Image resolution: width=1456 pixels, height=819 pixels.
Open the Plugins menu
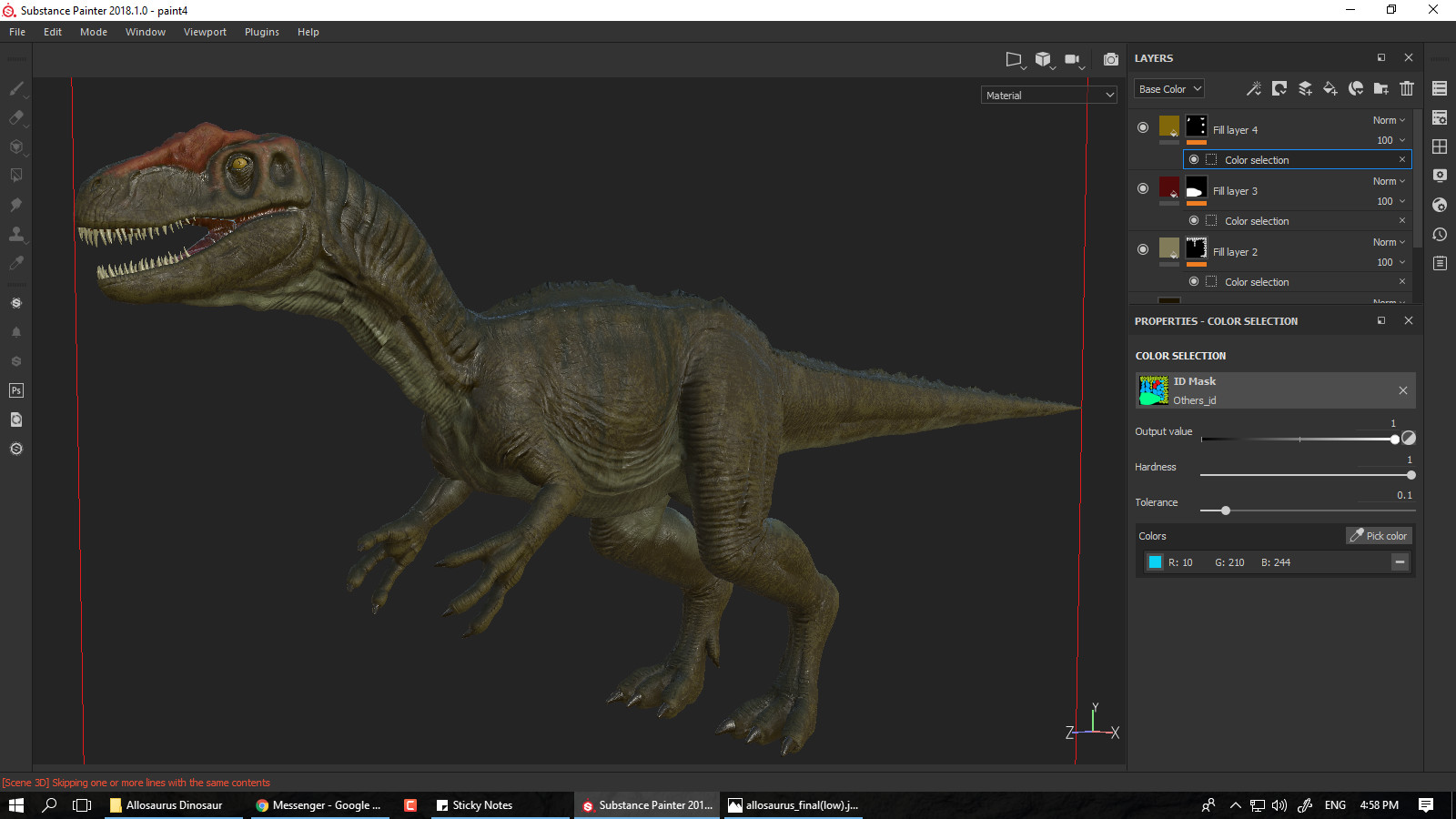(x=261, y=32)
